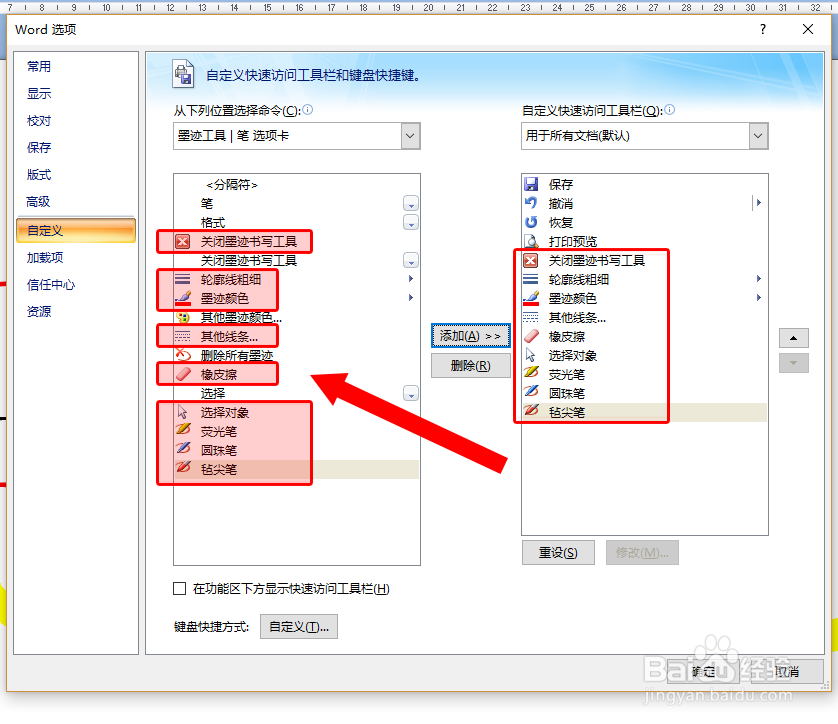The width and height of the screenshot is (838, 724).
Task: Close the Word 选项 dialog
Action: pos(808,29)
